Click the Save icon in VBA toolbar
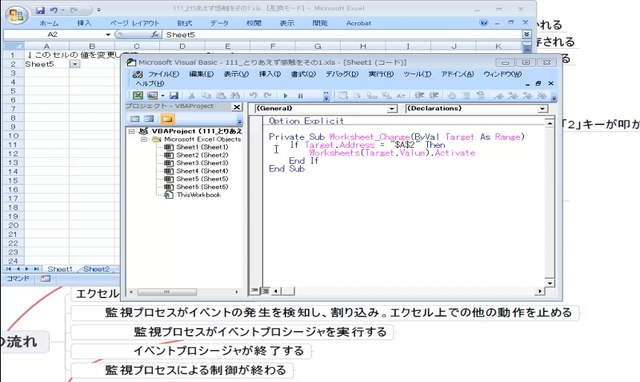This screenshot has width=640, height=382. (174, 96)
